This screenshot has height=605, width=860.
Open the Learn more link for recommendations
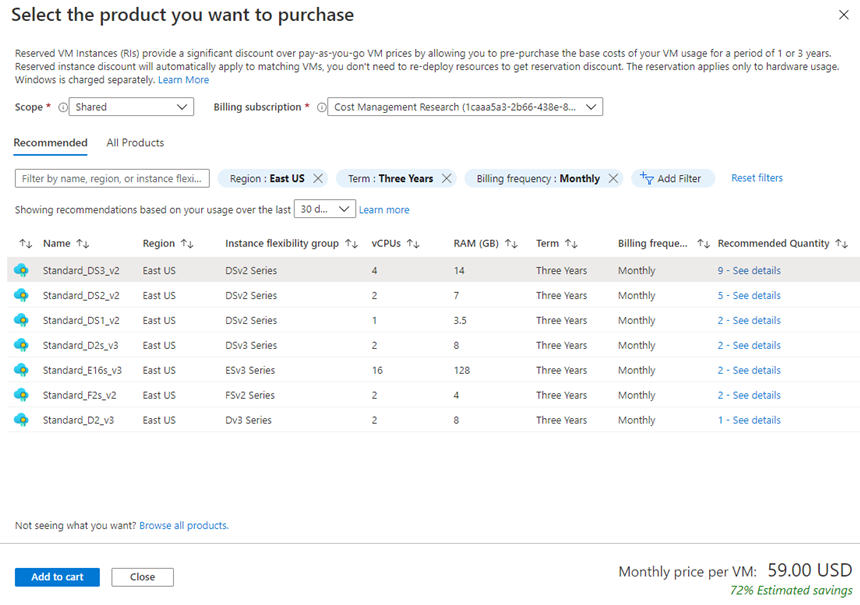(x=384, y=210)
